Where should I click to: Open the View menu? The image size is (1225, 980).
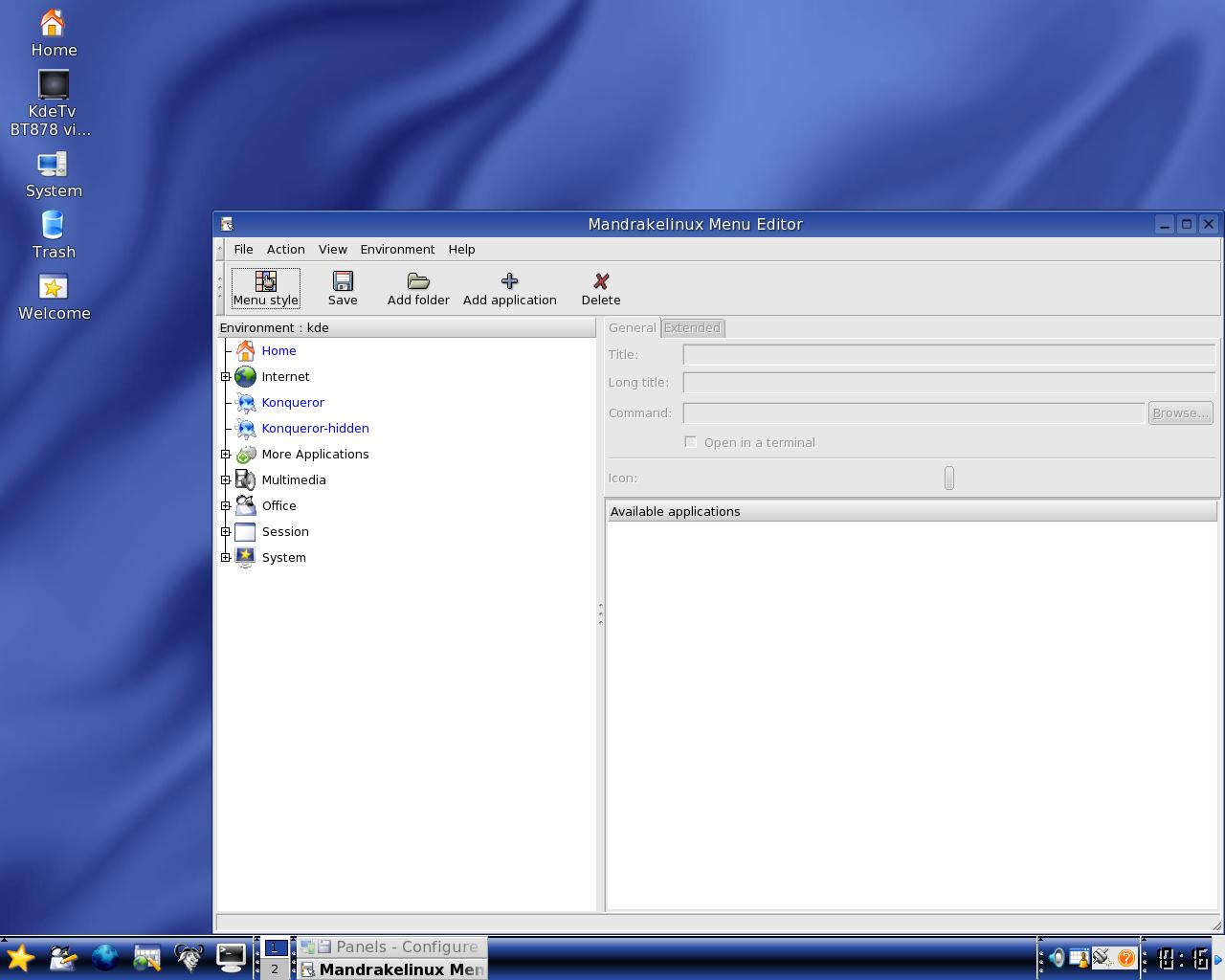coord(332,249)
